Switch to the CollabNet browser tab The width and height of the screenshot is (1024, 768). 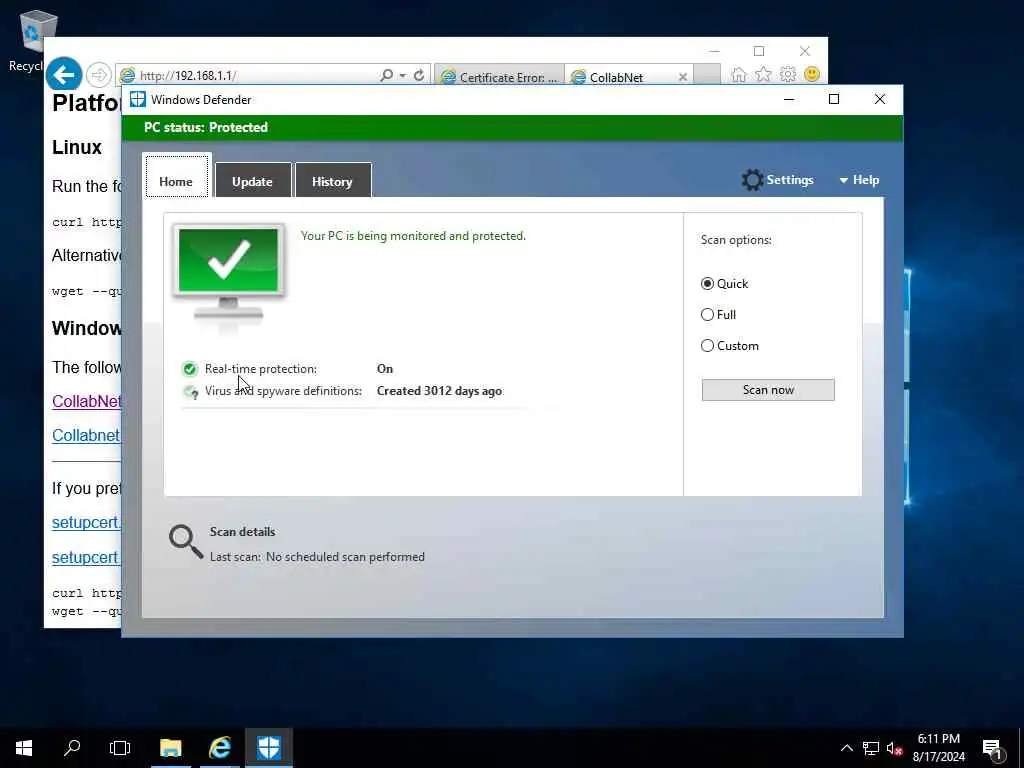(x=616, y=77)
